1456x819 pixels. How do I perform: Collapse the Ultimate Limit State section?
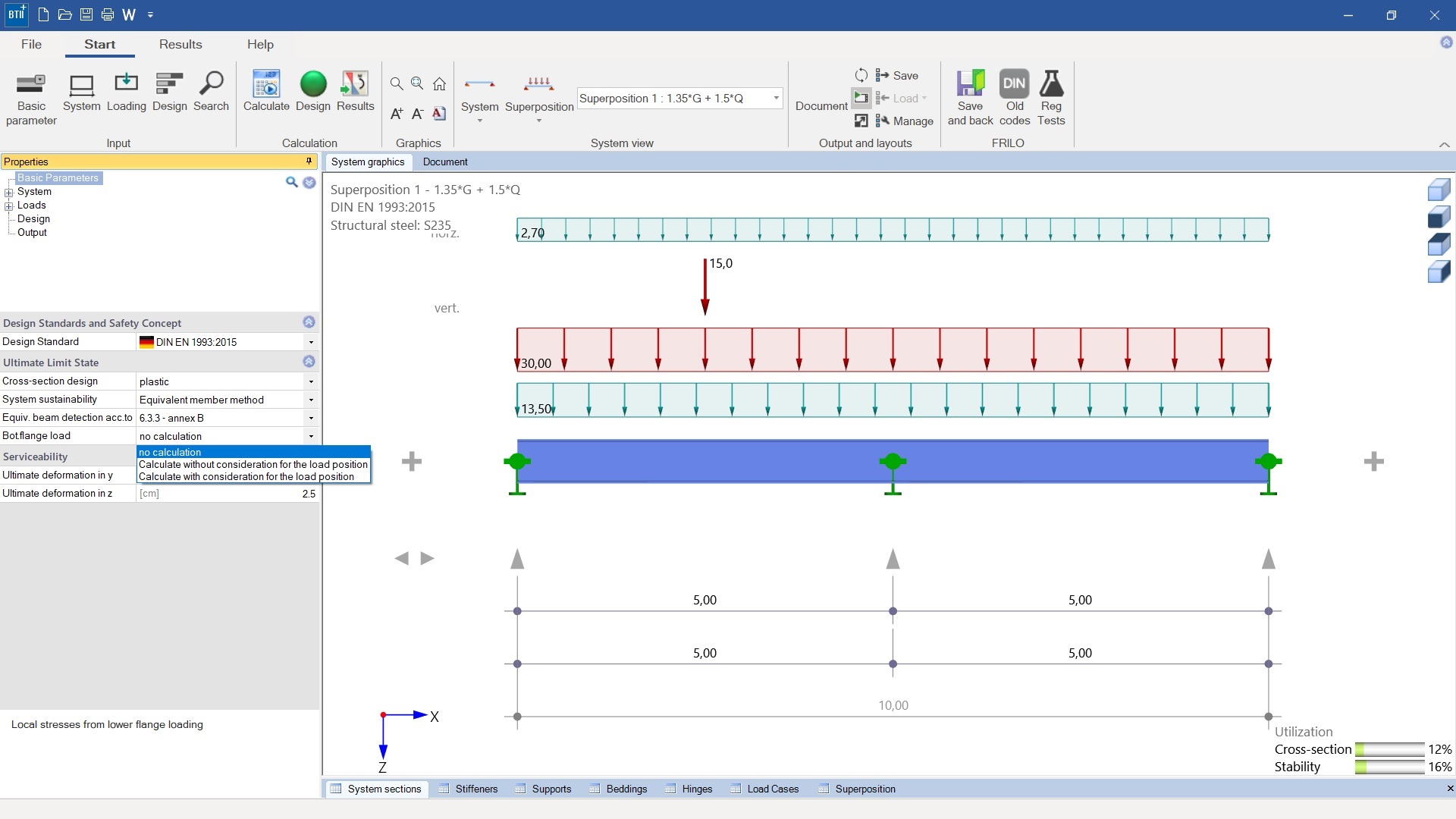[309, 362]
